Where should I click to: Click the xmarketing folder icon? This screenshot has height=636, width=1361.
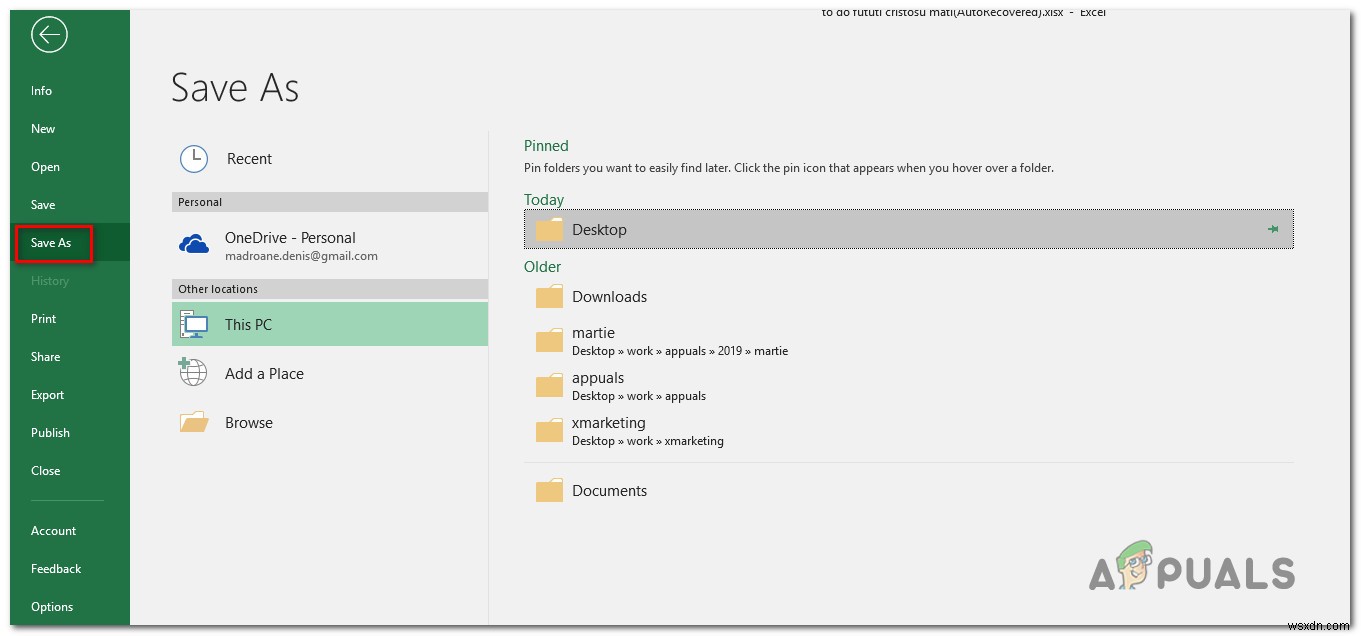tap(550, 431)
